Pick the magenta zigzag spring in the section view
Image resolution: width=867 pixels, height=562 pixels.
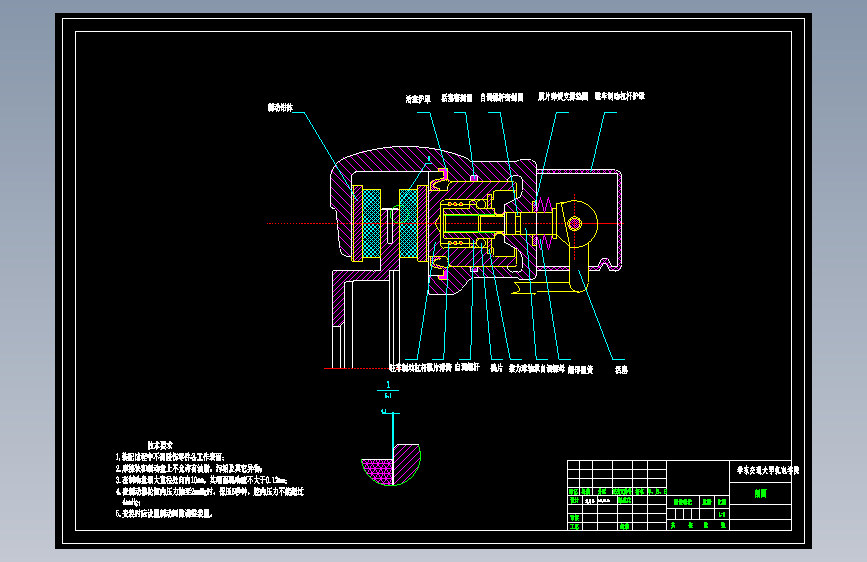click(x=545, y=223)
